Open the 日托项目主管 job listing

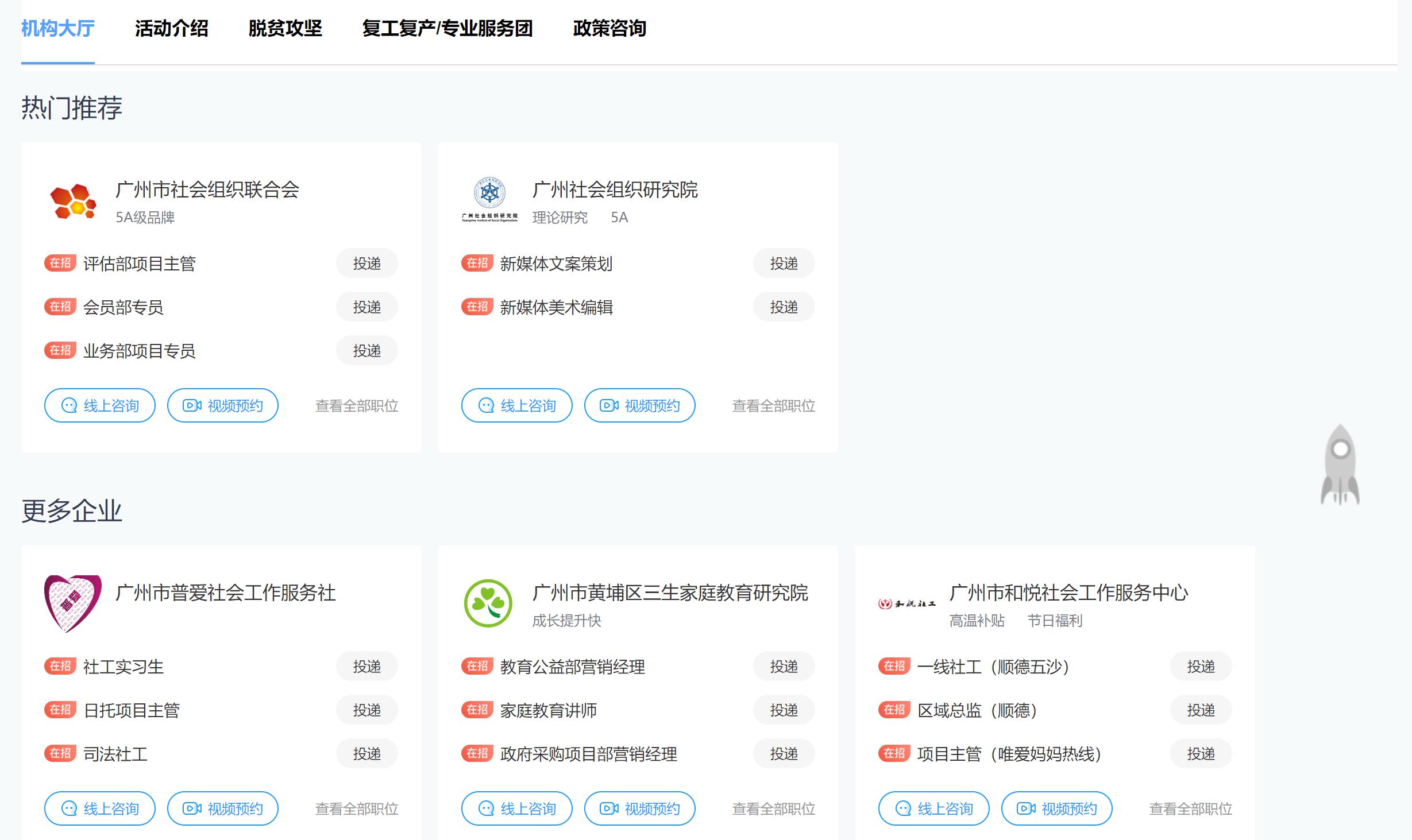point(132,710)
